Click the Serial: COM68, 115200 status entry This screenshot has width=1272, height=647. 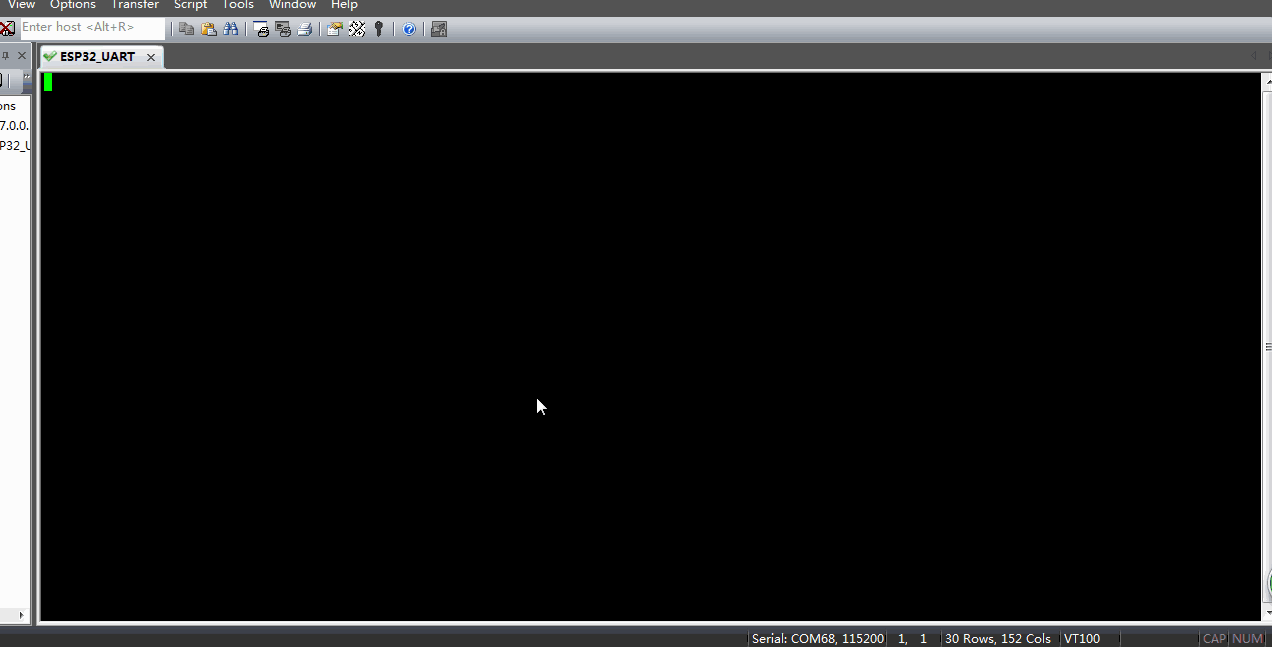point(818,638)
